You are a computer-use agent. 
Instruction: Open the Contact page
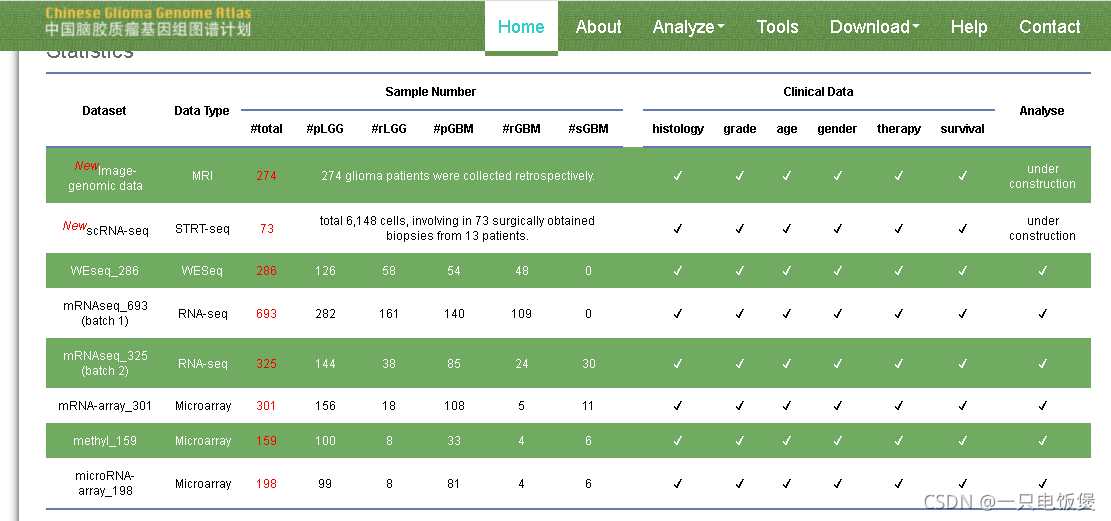point(1049,27)
